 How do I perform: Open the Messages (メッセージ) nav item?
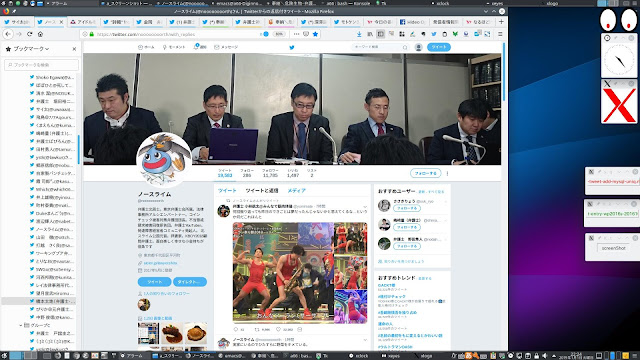pos(226,47)
